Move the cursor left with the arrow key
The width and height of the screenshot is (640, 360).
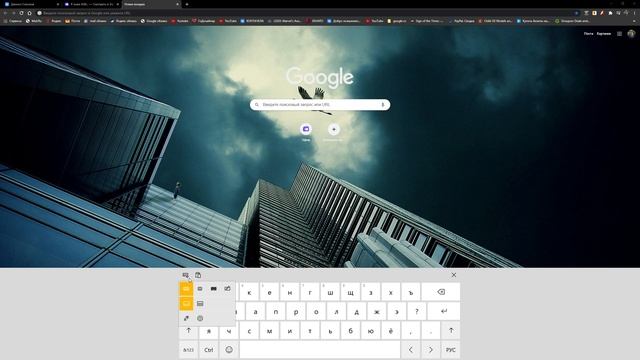point(411,350)
